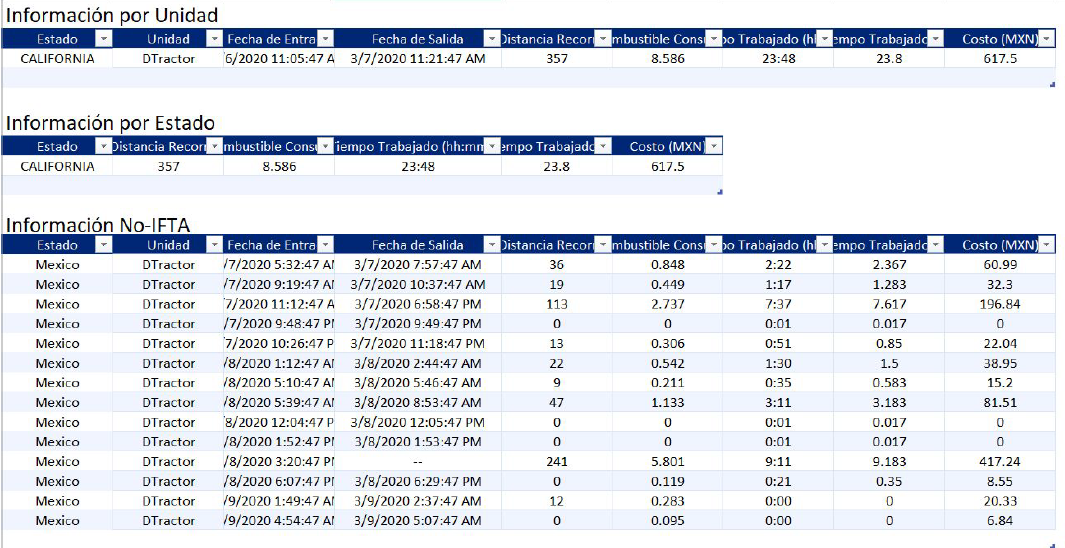Screen dimensions: 1065x548
Task: Select decimal time cell '7.617'
Action: coord(889,304)
